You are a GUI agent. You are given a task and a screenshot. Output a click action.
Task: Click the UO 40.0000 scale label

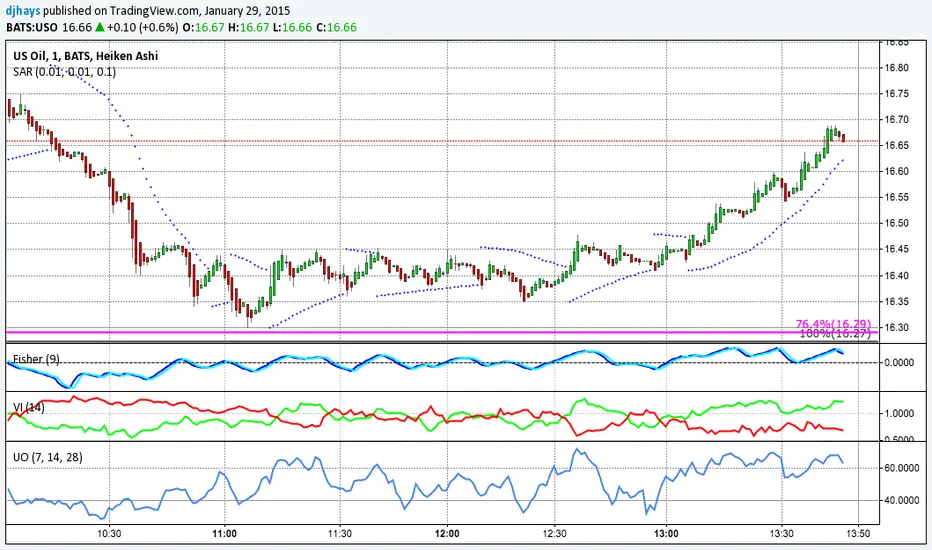(x=902, y=500)
